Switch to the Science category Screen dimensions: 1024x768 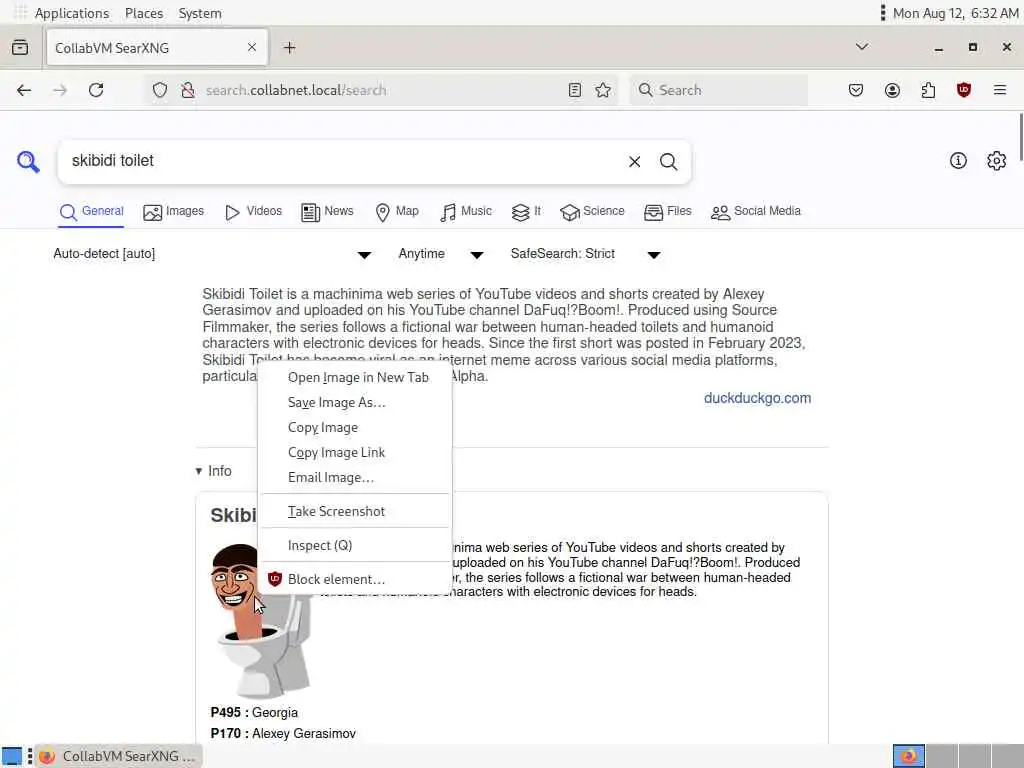(x=592, y=212)
